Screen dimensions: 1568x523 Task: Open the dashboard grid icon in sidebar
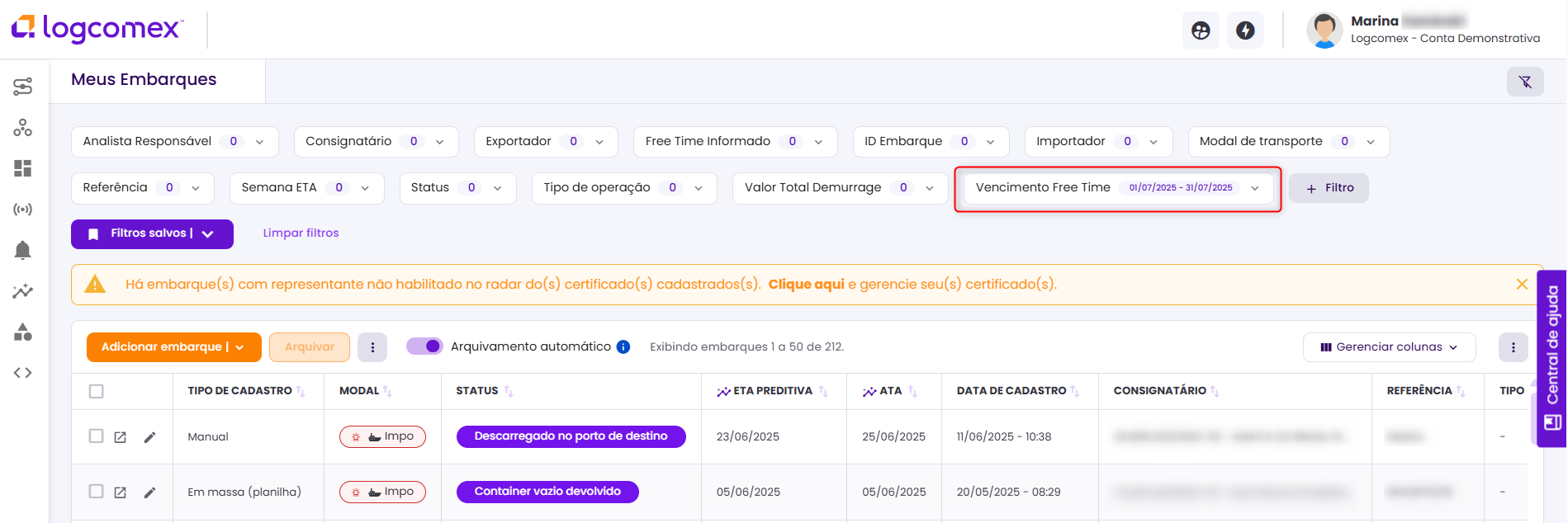(23, 168)
